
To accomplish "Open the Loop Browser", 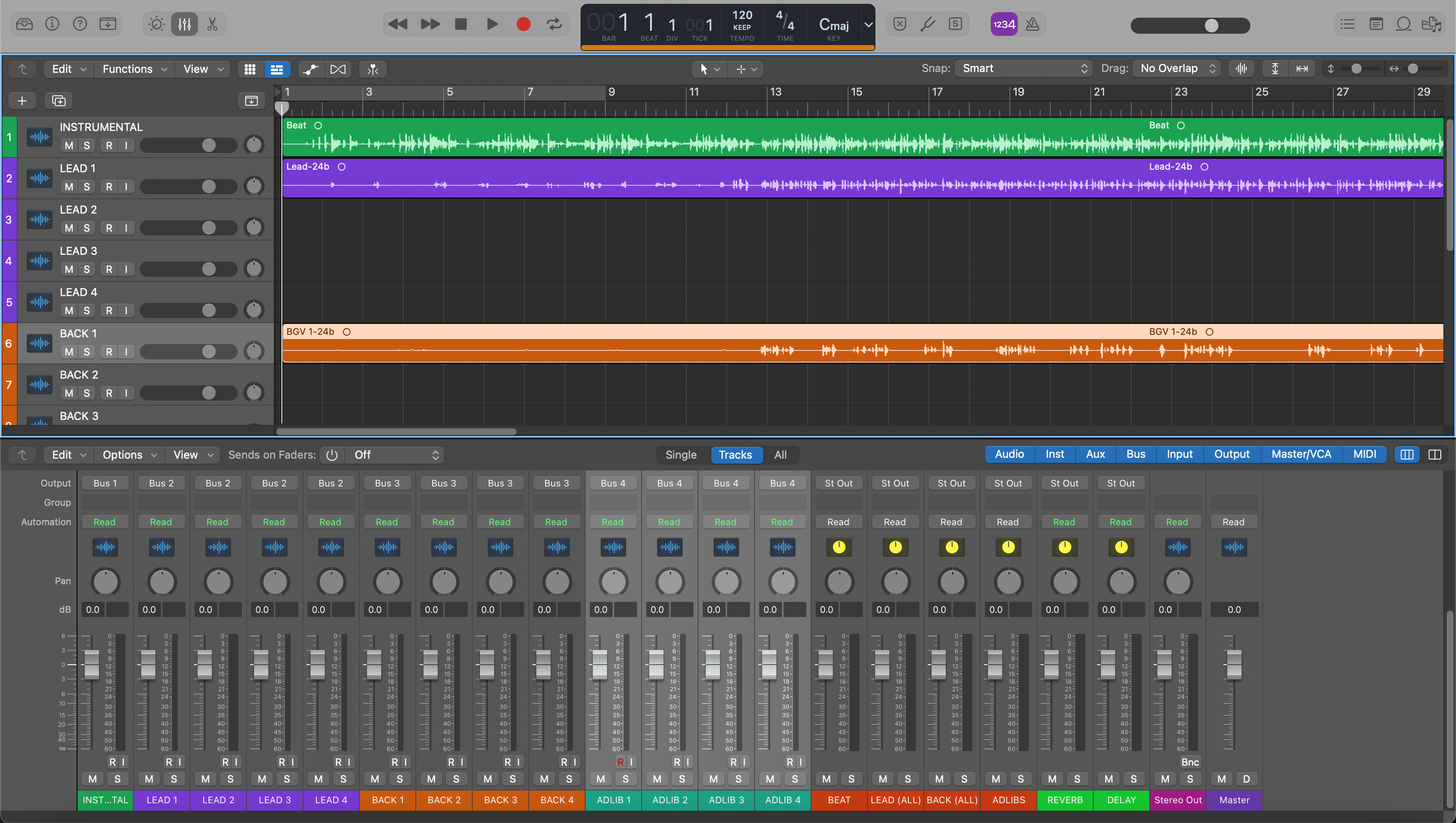I will coord(1404,24).
